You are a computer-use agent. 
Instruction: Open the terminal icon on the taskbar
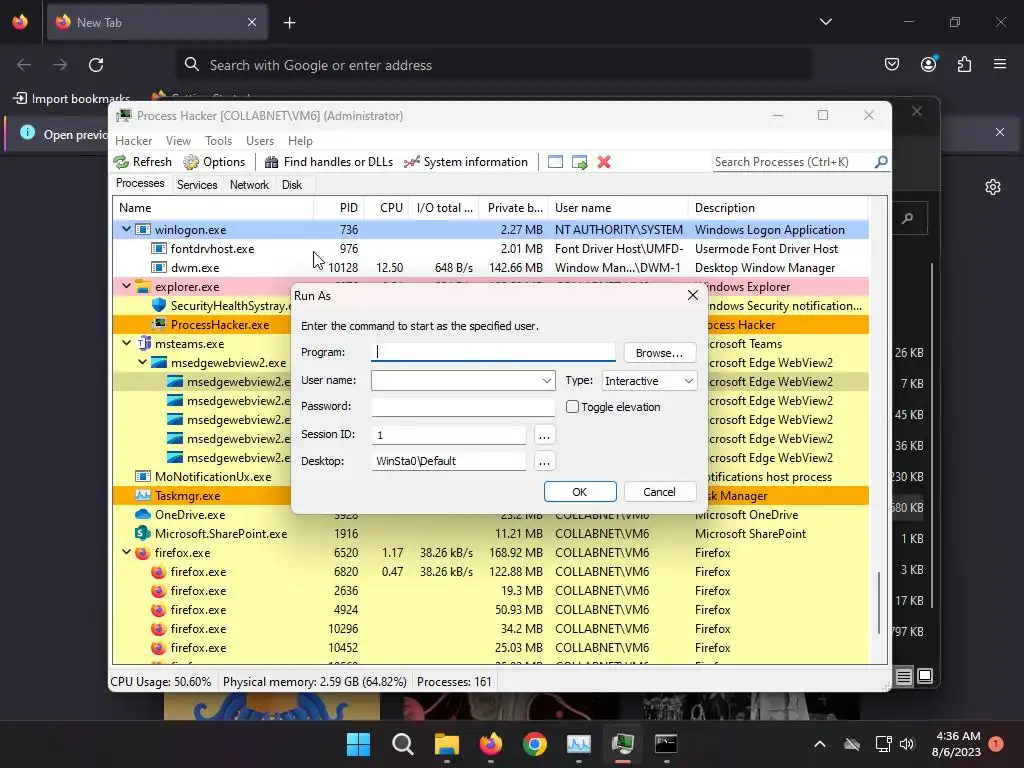point(666,744)
